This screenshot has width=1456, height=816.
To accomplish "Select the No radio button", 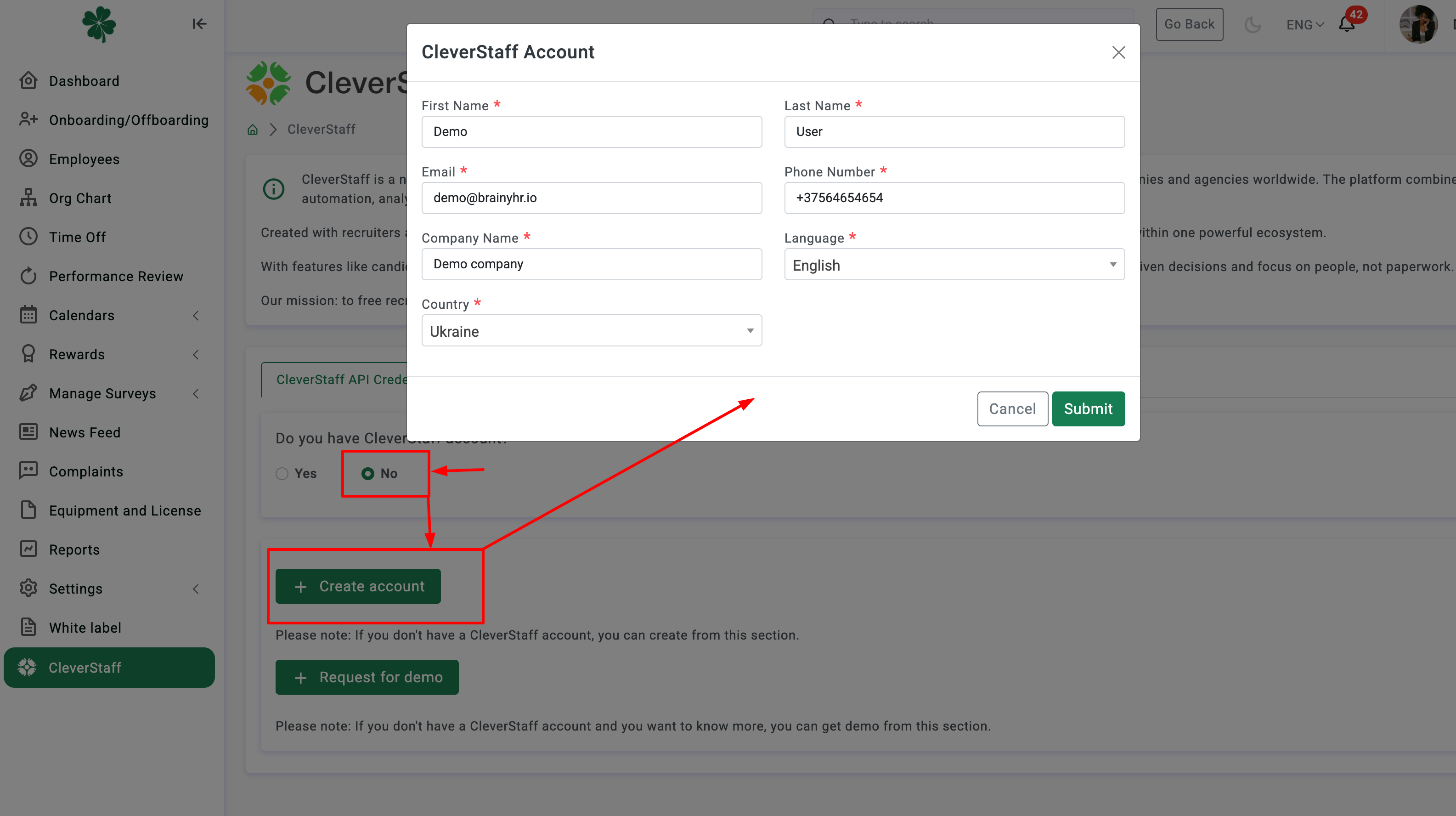I will 368,473.
